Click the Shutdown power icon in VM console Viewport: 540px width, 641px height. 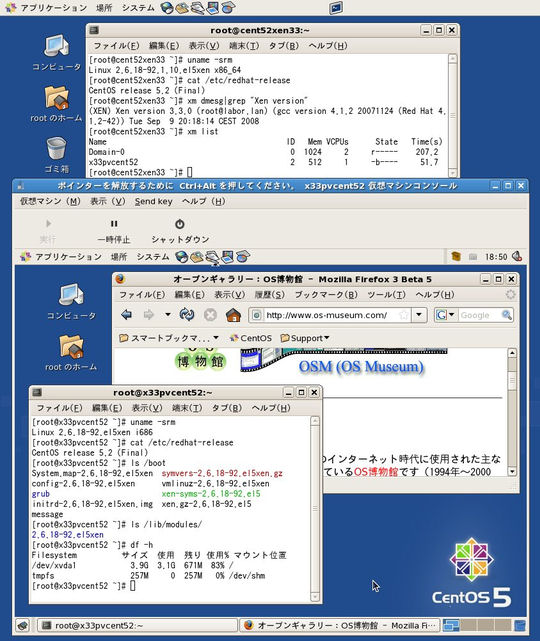point(180,224)
